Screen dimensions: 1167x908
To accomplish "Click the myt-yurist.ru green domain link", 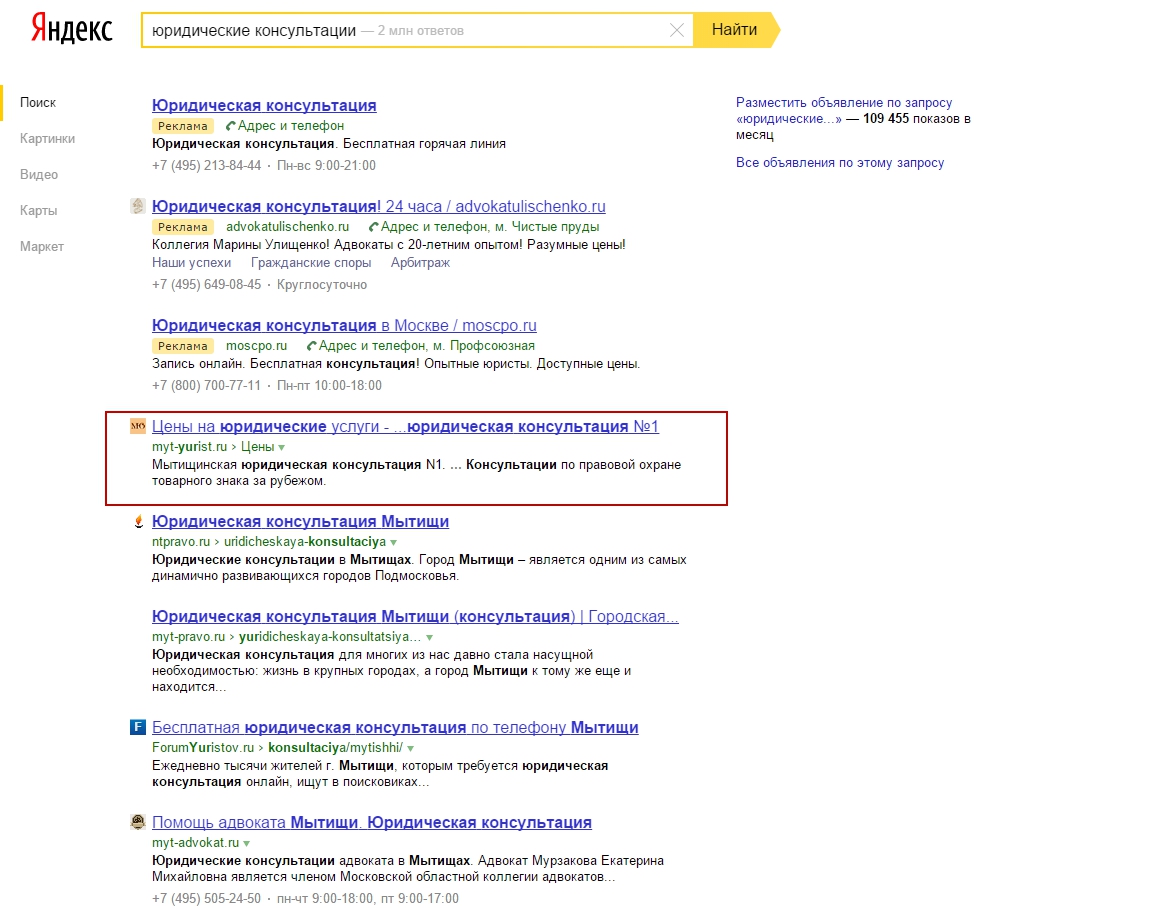I will click(189, 447).
